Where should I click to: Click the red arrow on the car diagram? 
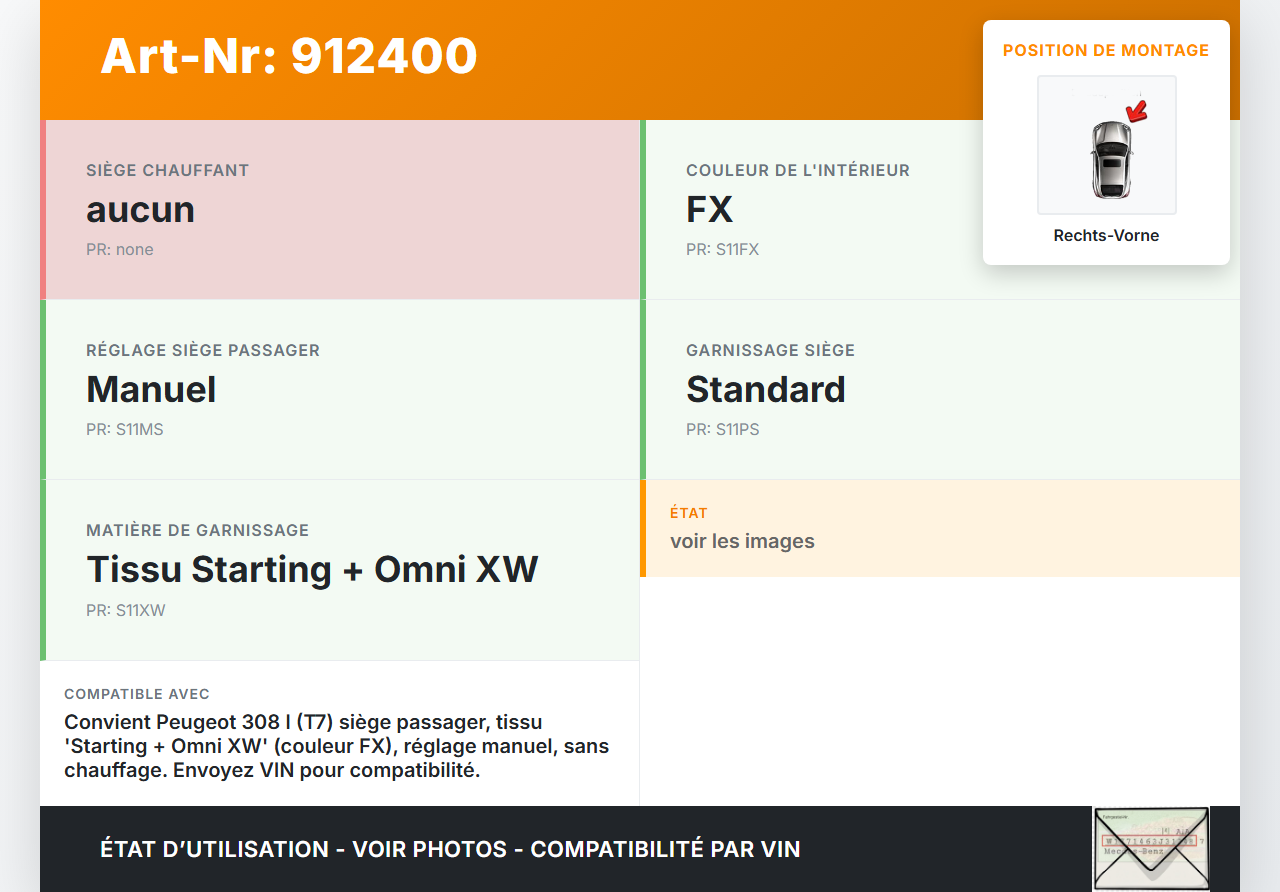click(x=1136, y=110)
